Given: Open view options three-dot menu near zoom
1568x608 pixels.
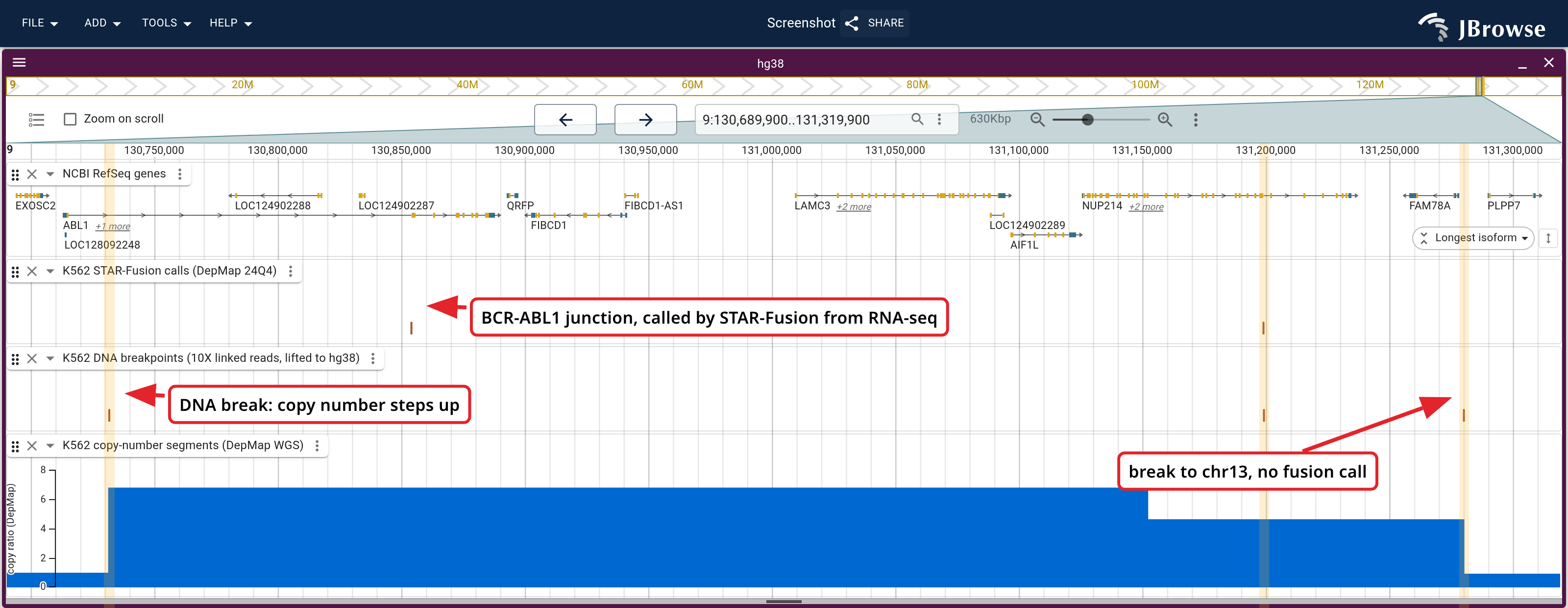Looking at the screenshot, I should [x=1196, y=120].
